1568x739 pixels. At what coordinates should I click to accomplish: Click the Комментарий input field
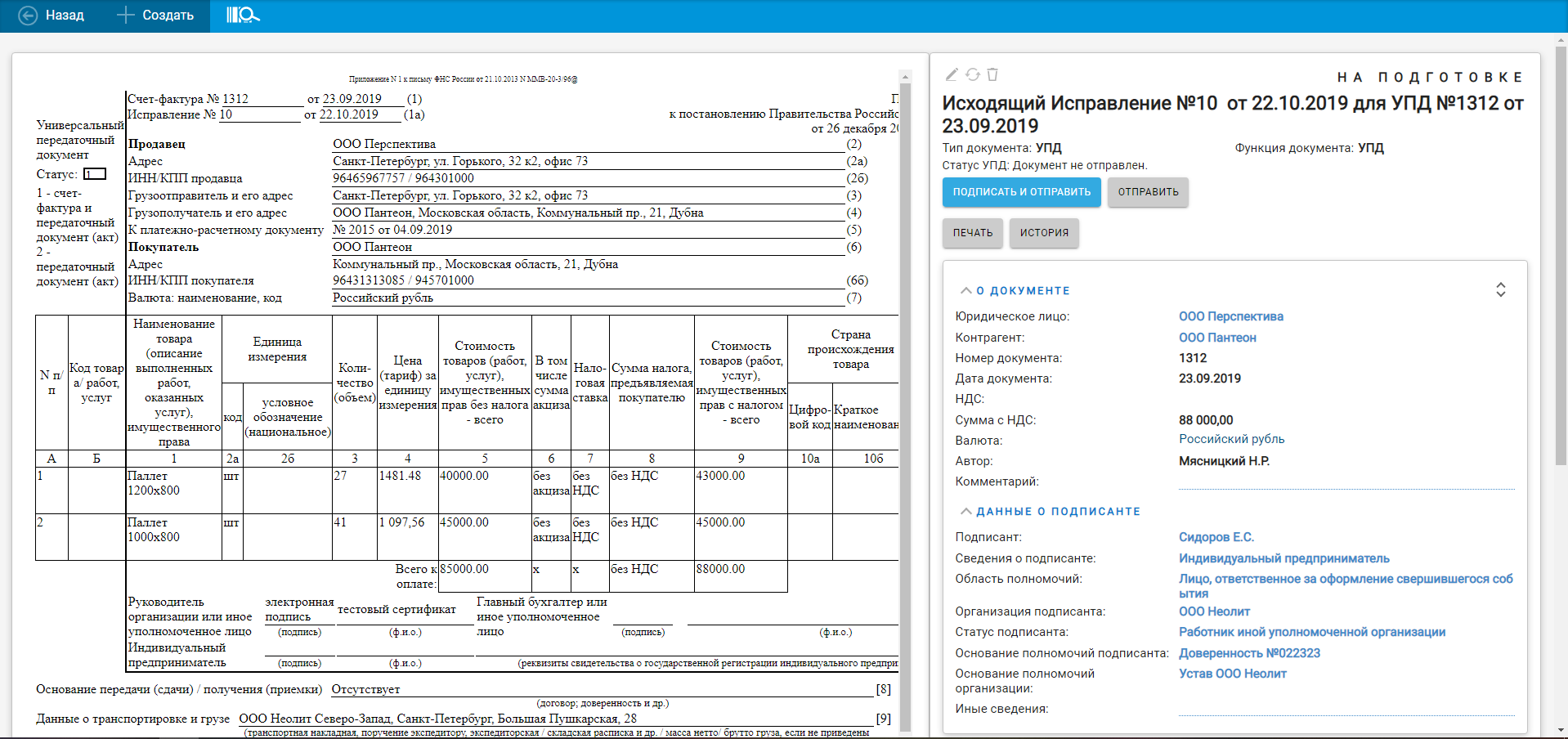click(1346, 481)
